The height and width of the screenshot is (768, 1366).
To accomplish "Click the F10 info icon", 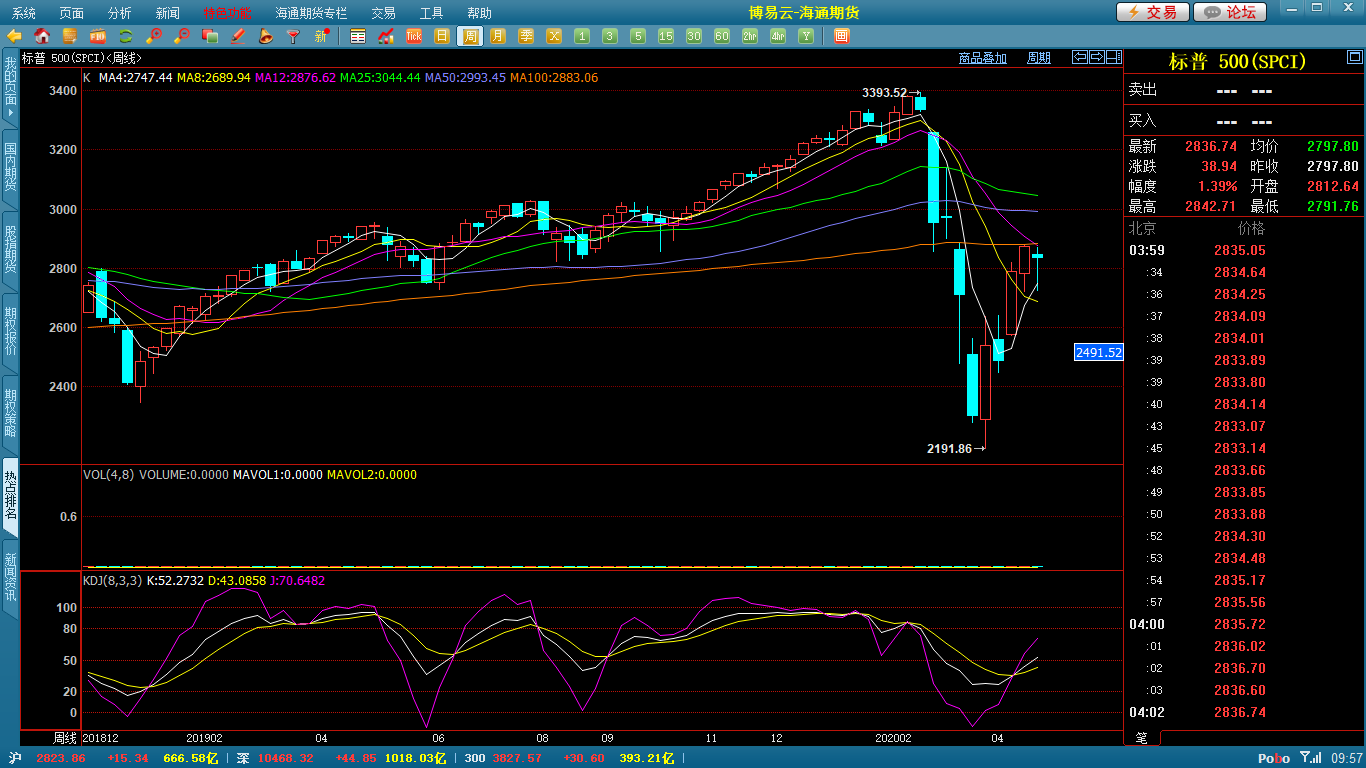I will point(98,36).
